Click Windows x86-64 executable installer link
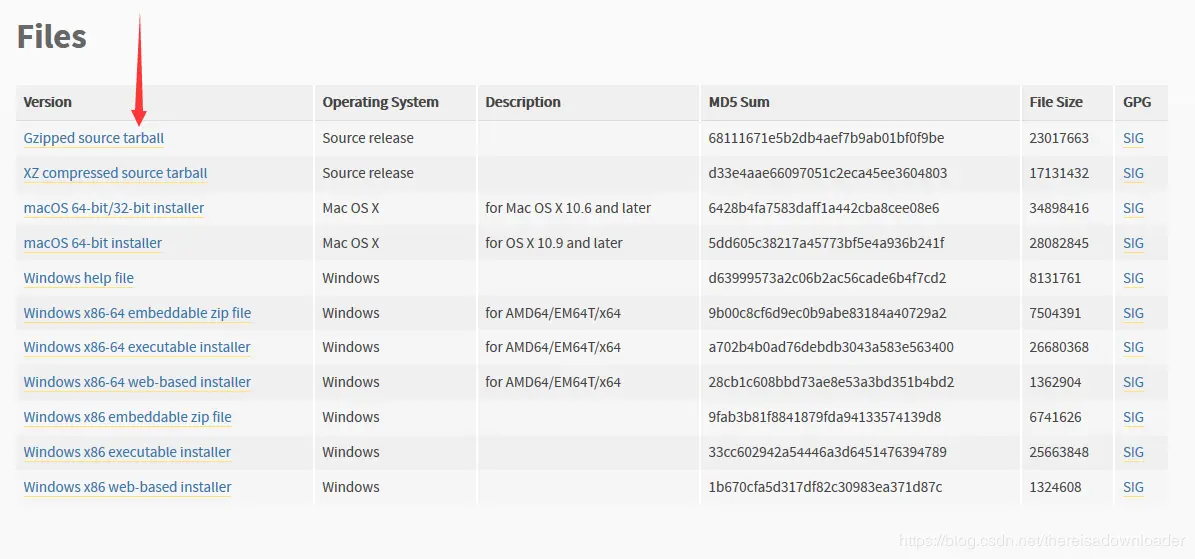1195x559 pixels. (x=137, y=347)
